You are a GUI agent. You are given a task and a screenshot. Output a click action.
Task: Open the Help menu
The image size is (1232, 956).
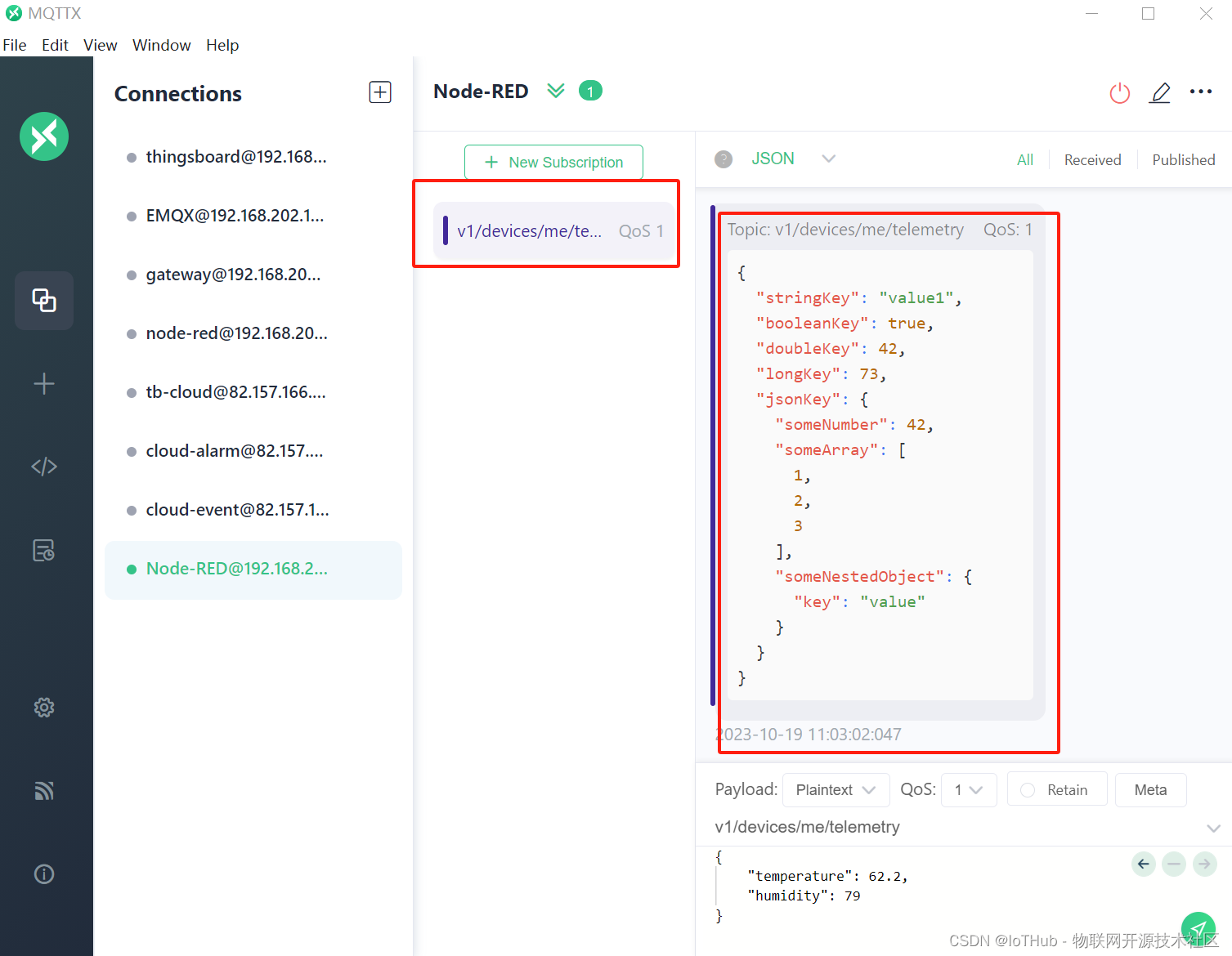[x=222, y=45]
